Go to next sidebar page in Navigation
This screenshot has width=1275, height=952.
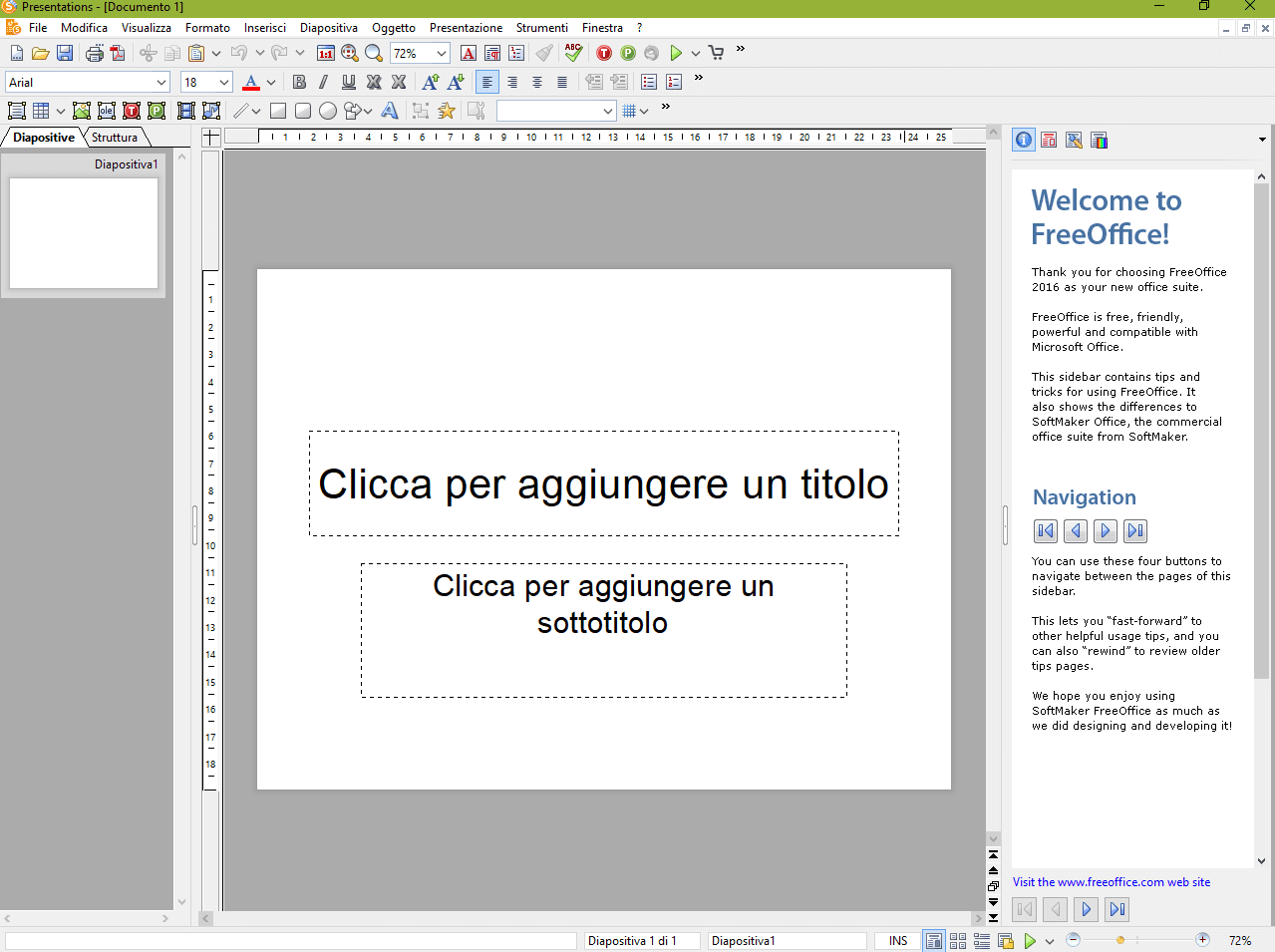(1105, 531)
